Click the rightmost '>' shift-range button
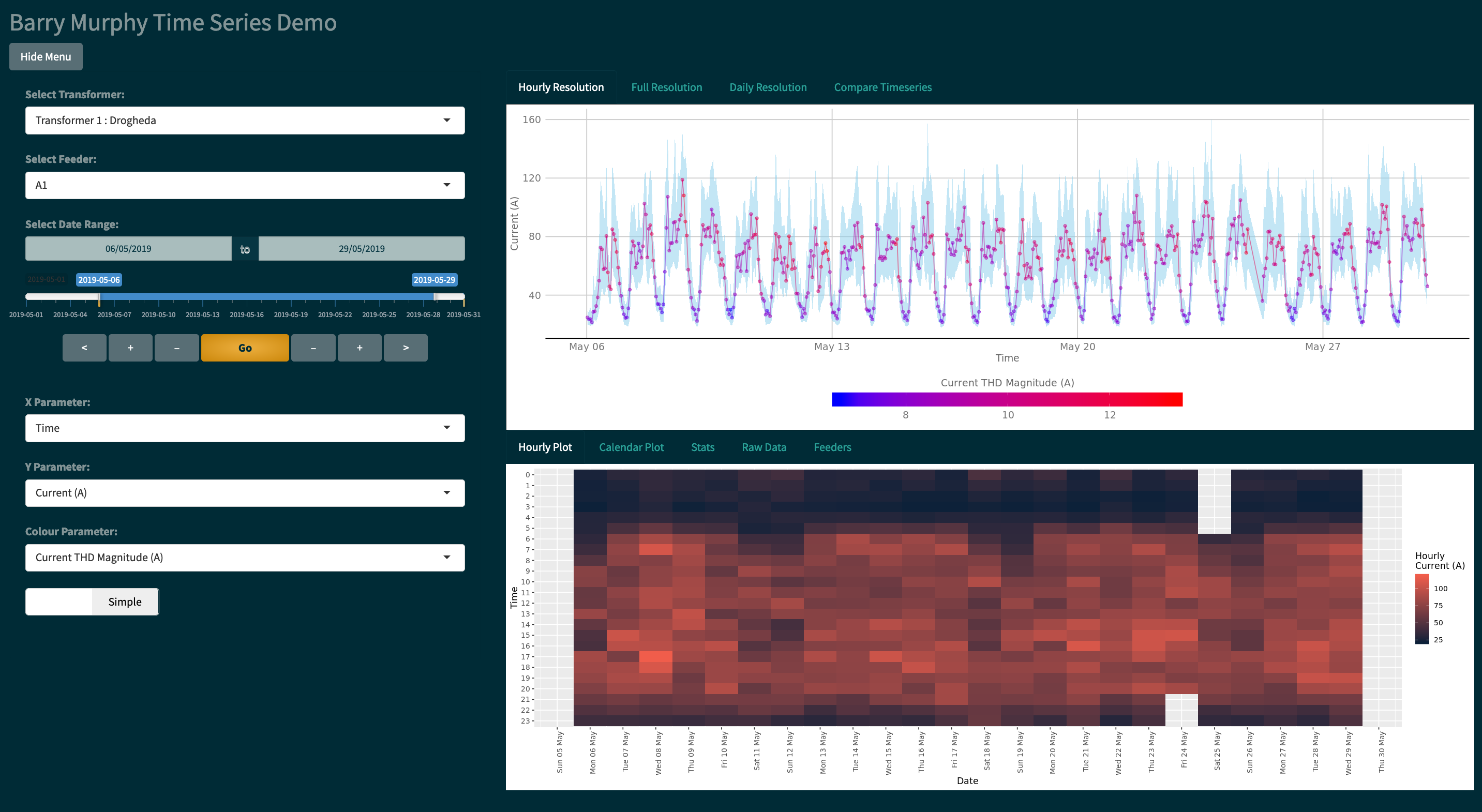Viewport: 1482px width, 812px height. point(406,348)
